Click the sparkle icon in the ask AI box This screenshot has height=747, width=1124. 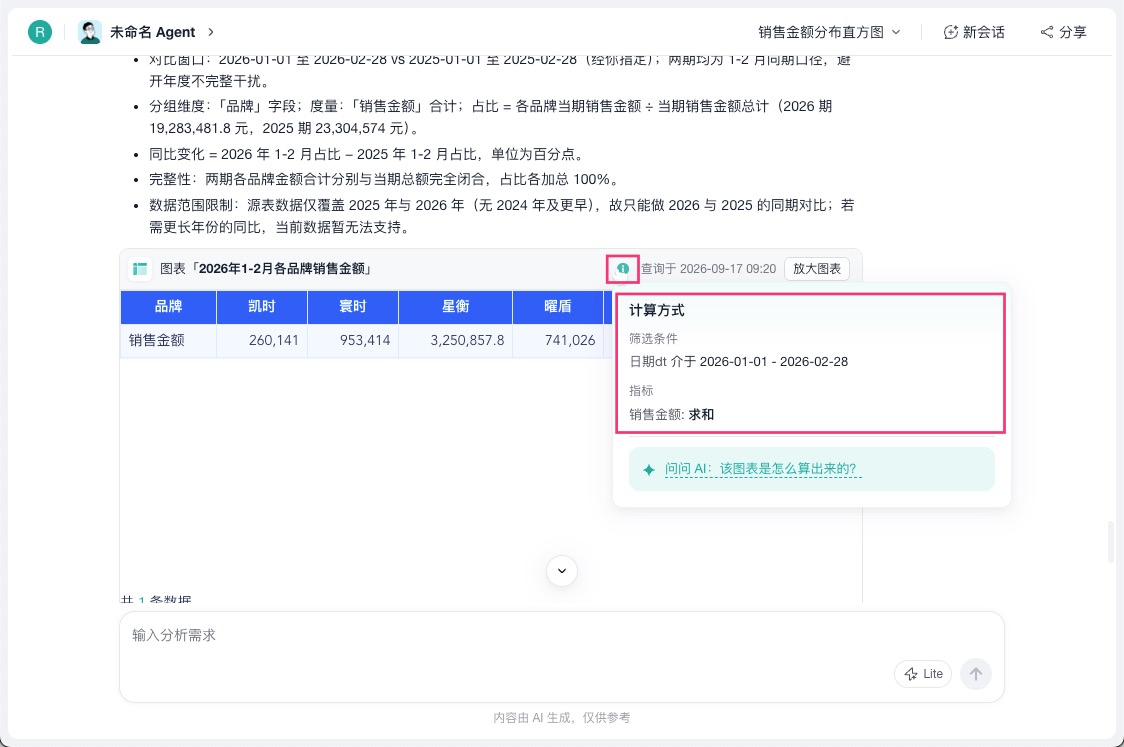click(x=649, y=470)
